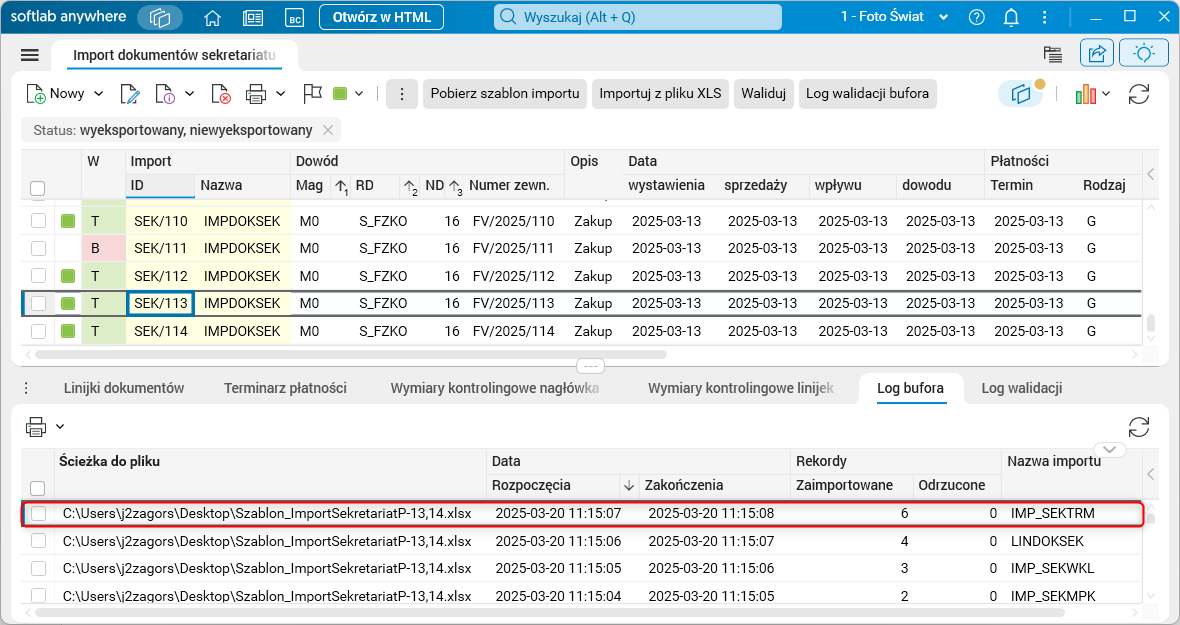This screenshot has width=1180, height=625.
Task: Click the delete document icon
Action: click(220, 94)
